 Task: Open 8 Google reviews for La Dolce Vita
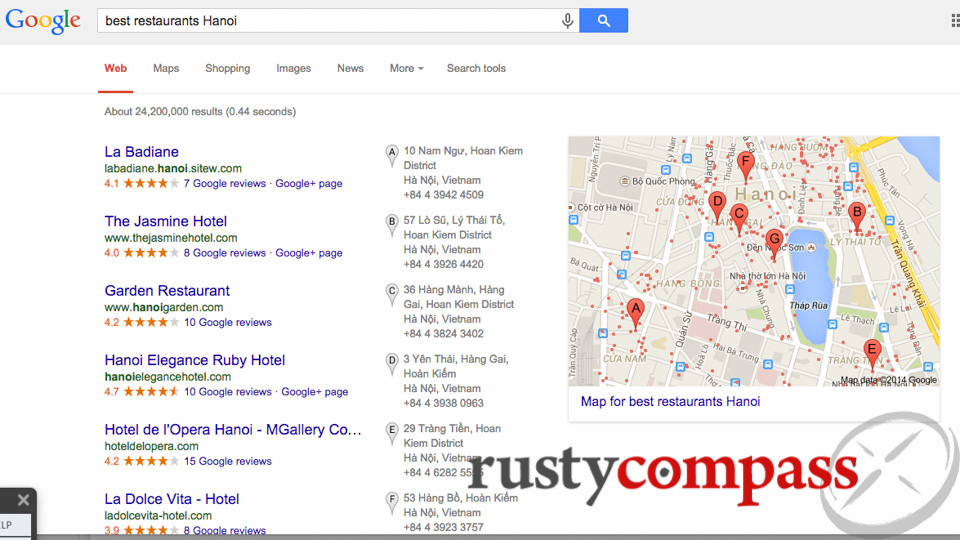click(225, 530)
